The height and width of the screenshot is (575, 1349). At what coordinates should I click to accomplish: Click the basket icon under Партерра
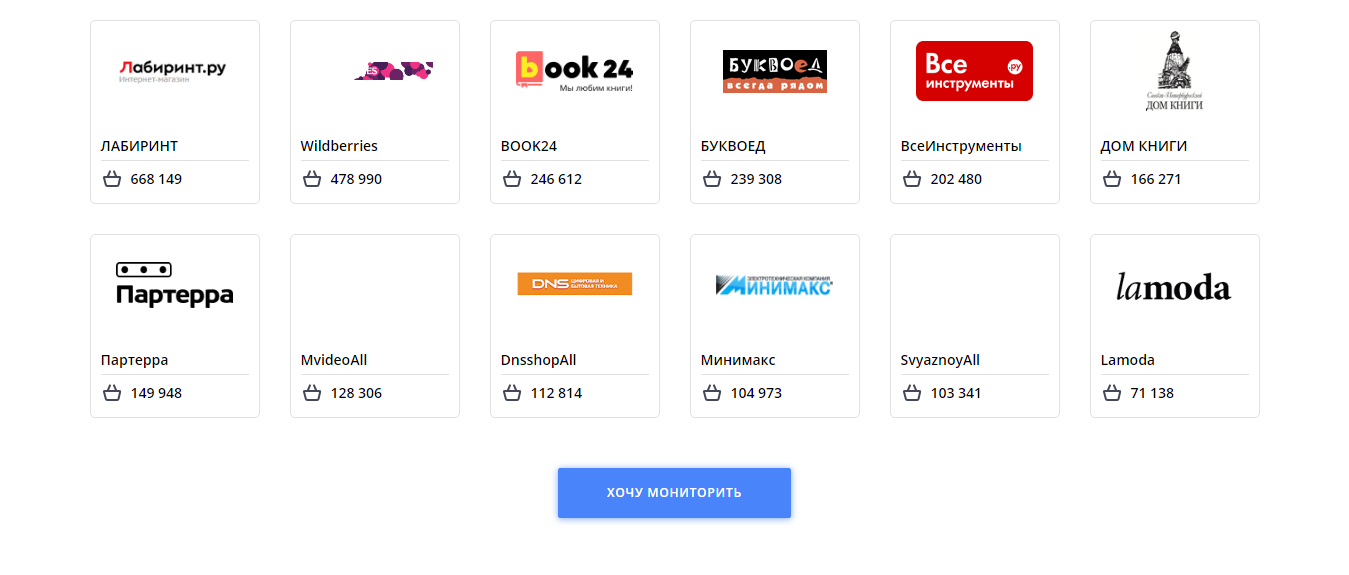[112, 393]
